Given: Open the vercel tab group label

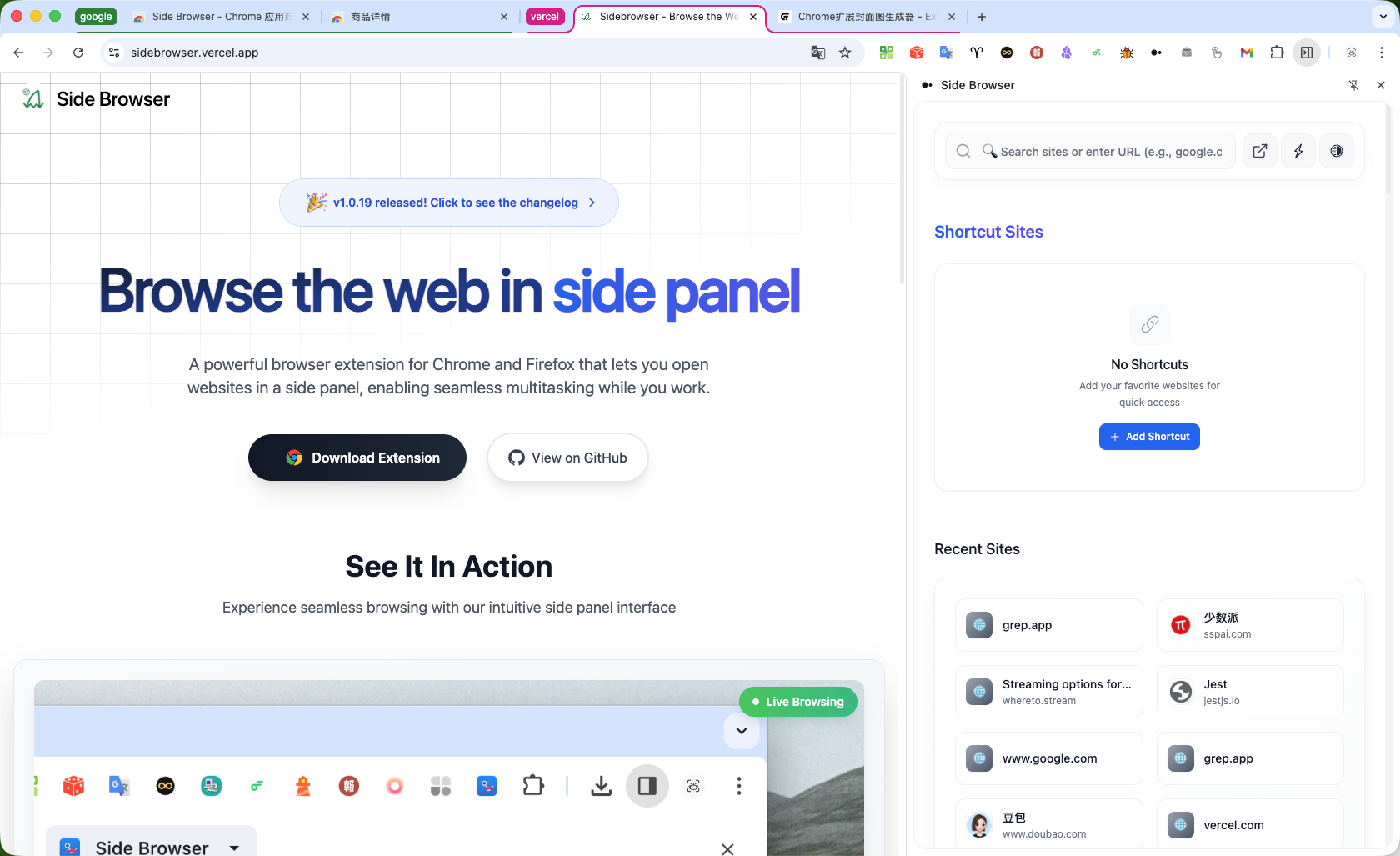Looking at the screenshot, I should pos(545,17).
